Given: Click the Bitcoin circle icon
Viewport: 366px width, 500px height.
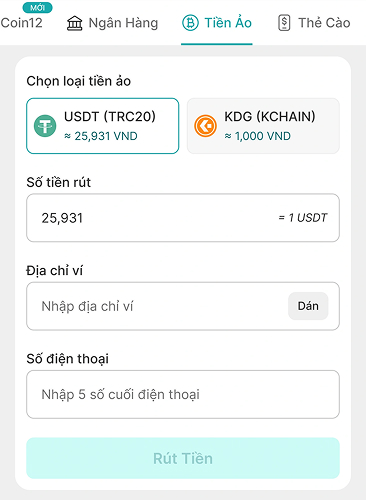Looking at the screenshot, I should (190, 23).
